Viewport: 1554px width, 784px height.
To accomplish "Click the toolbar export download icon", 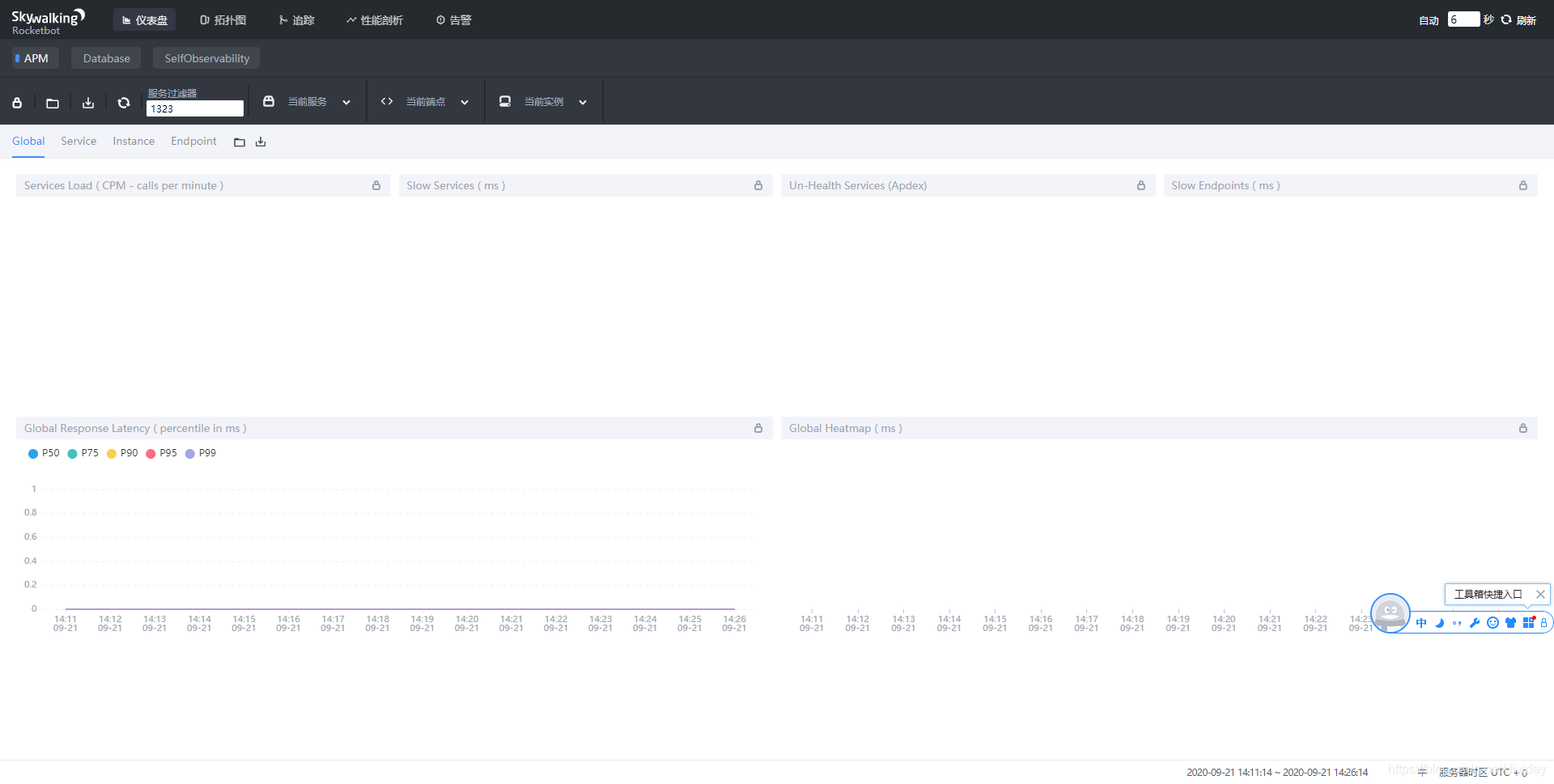I will (88, 103).
